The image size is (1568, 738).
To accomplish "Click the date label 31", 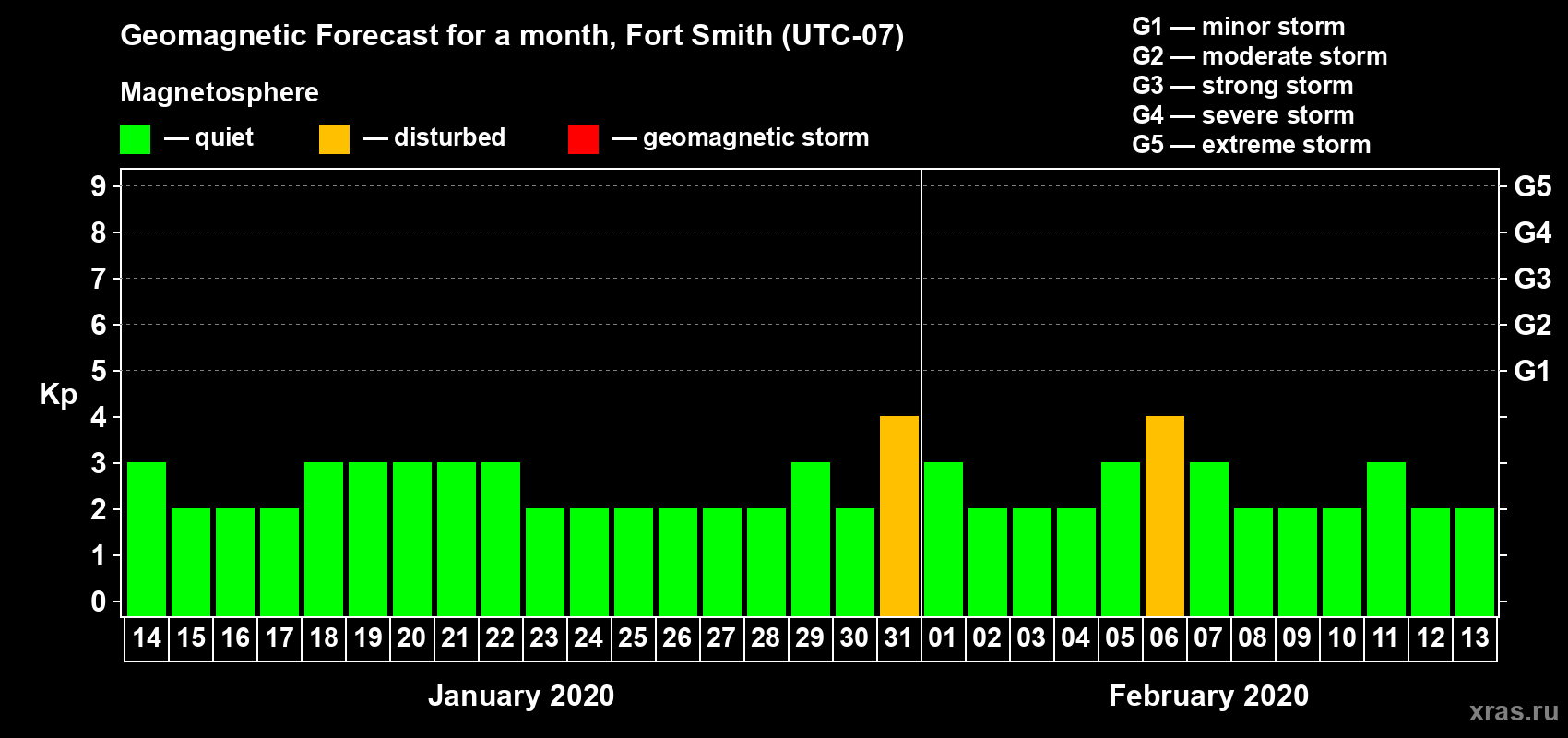I will point(899,638).
